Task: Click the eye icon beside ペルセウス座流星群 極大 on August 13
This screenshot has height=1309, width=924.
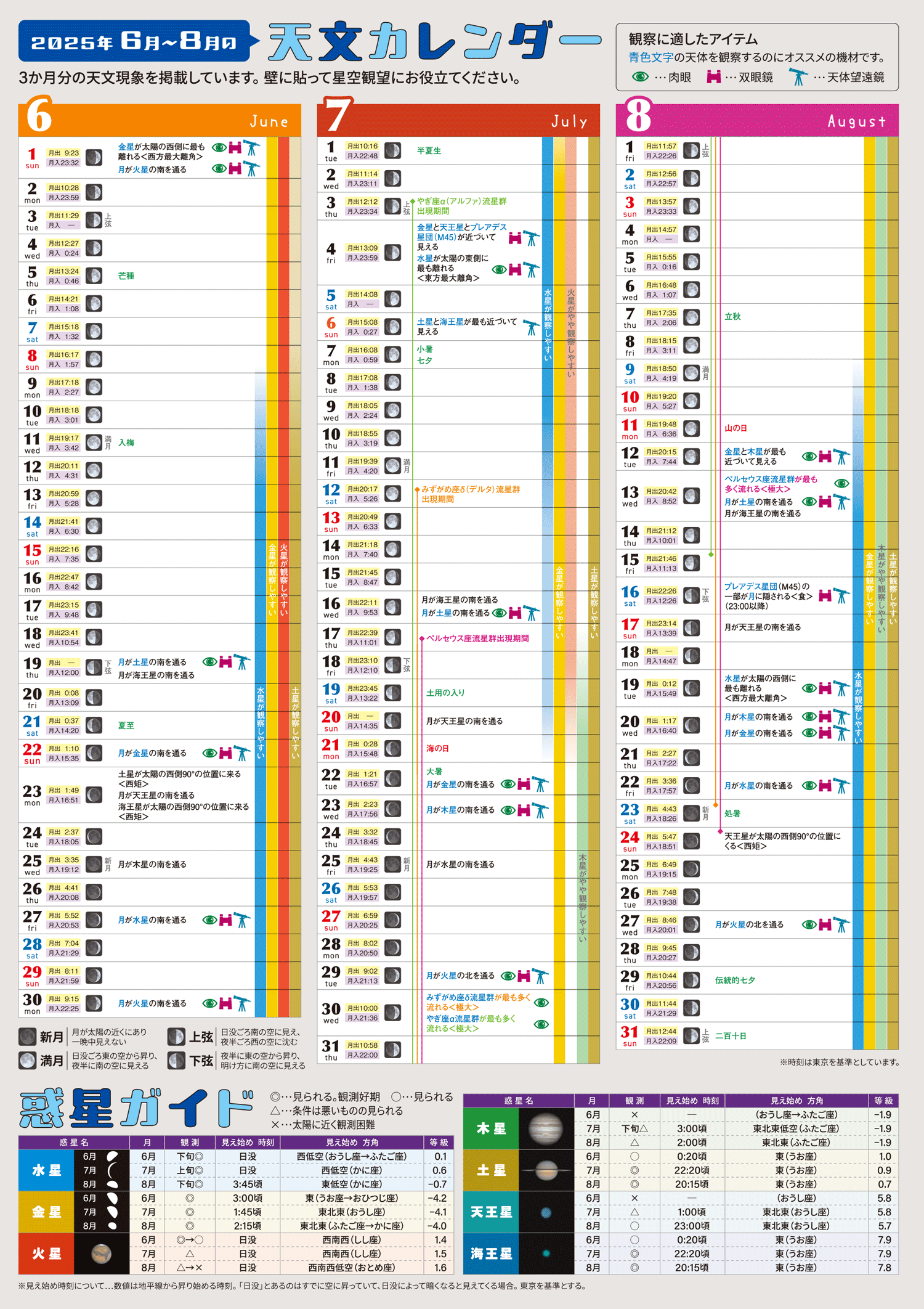Action: tap(841, 483)
